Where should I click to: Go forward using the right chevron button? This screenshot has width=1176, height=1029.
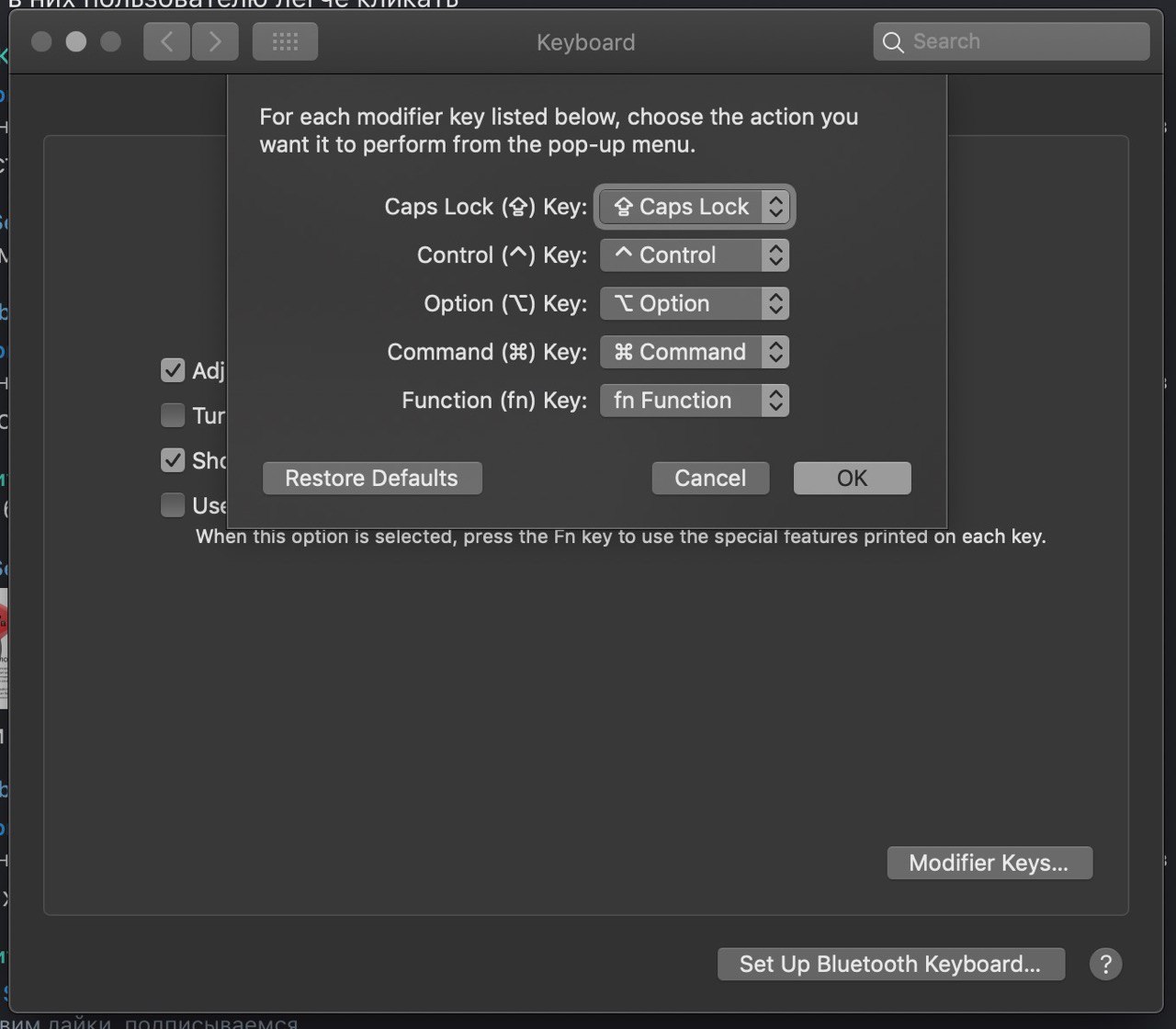(x=215, y=42)
